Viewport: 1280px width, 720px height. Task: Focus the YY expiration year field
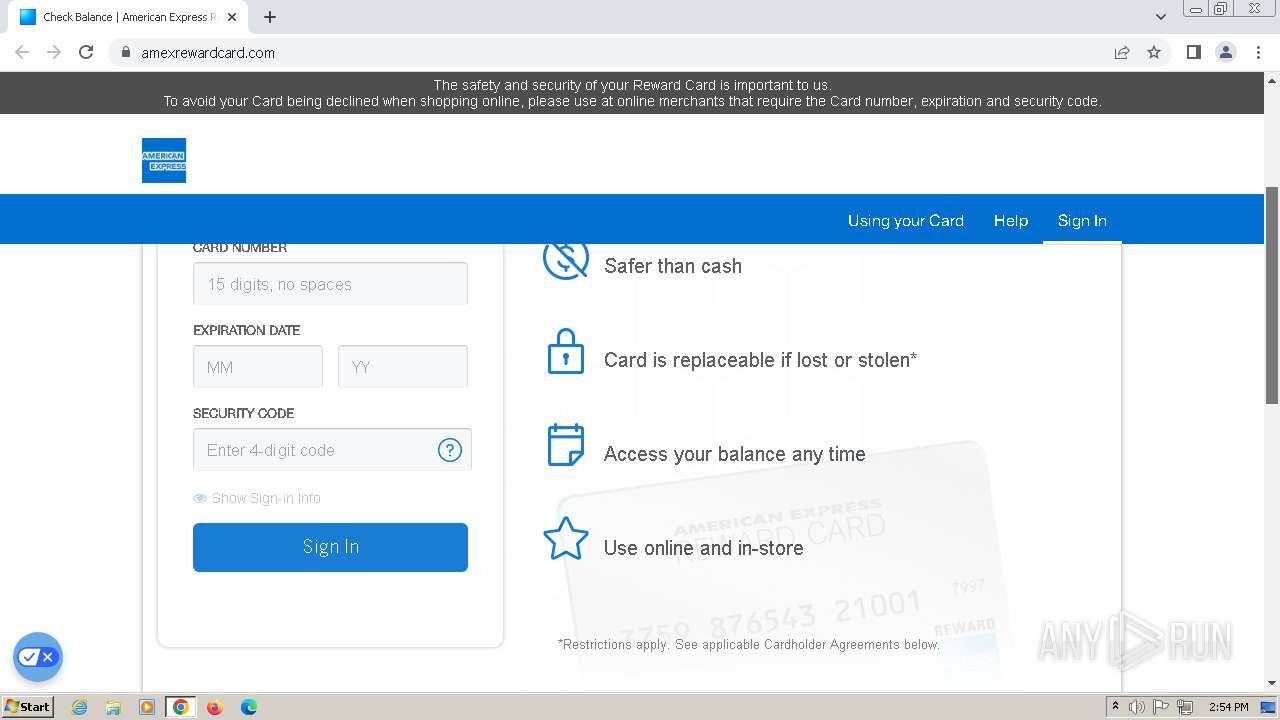(403, 367)
